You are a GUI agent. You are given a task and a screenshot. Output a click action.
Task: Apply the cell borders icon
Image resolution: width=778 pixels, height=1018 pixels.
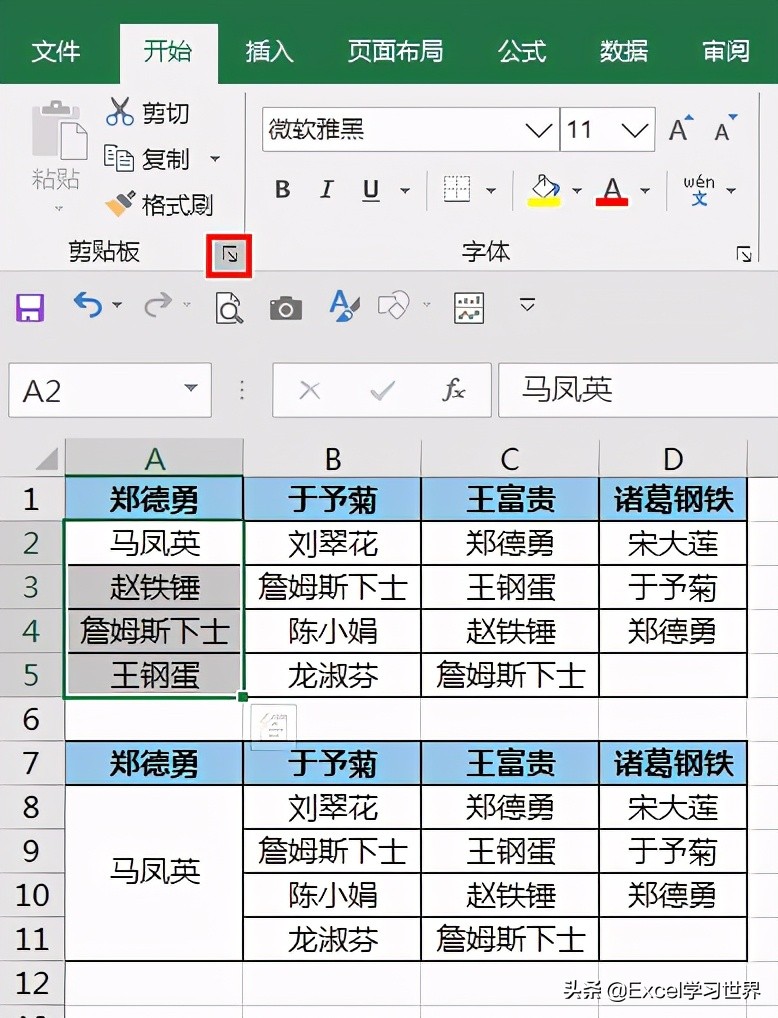(457, 189)
